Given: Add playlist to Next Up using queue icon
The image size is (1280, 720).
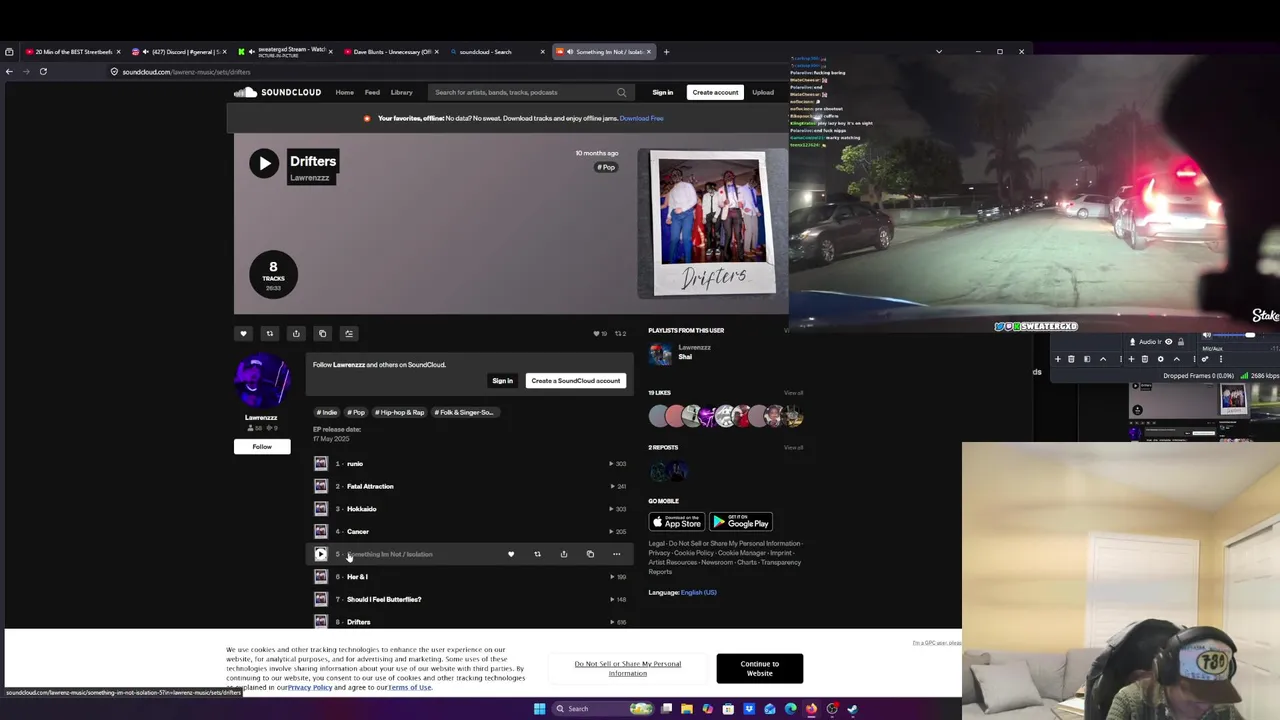Looking at the screenshot, I should tap(349, 333).
